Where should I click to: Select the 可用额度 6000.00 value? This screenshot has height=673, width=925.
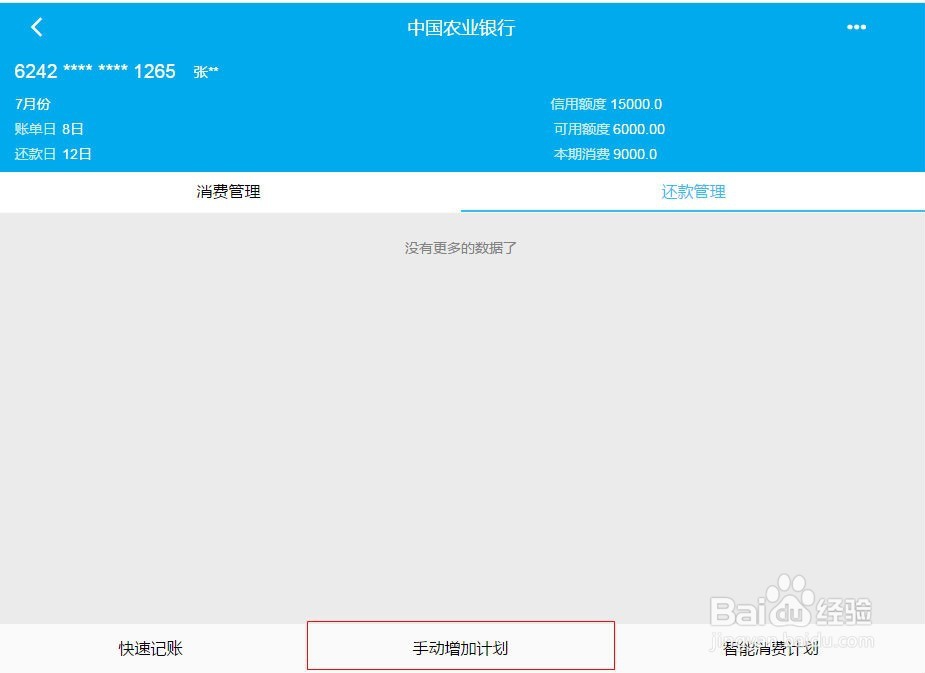(x=609, y=129)
